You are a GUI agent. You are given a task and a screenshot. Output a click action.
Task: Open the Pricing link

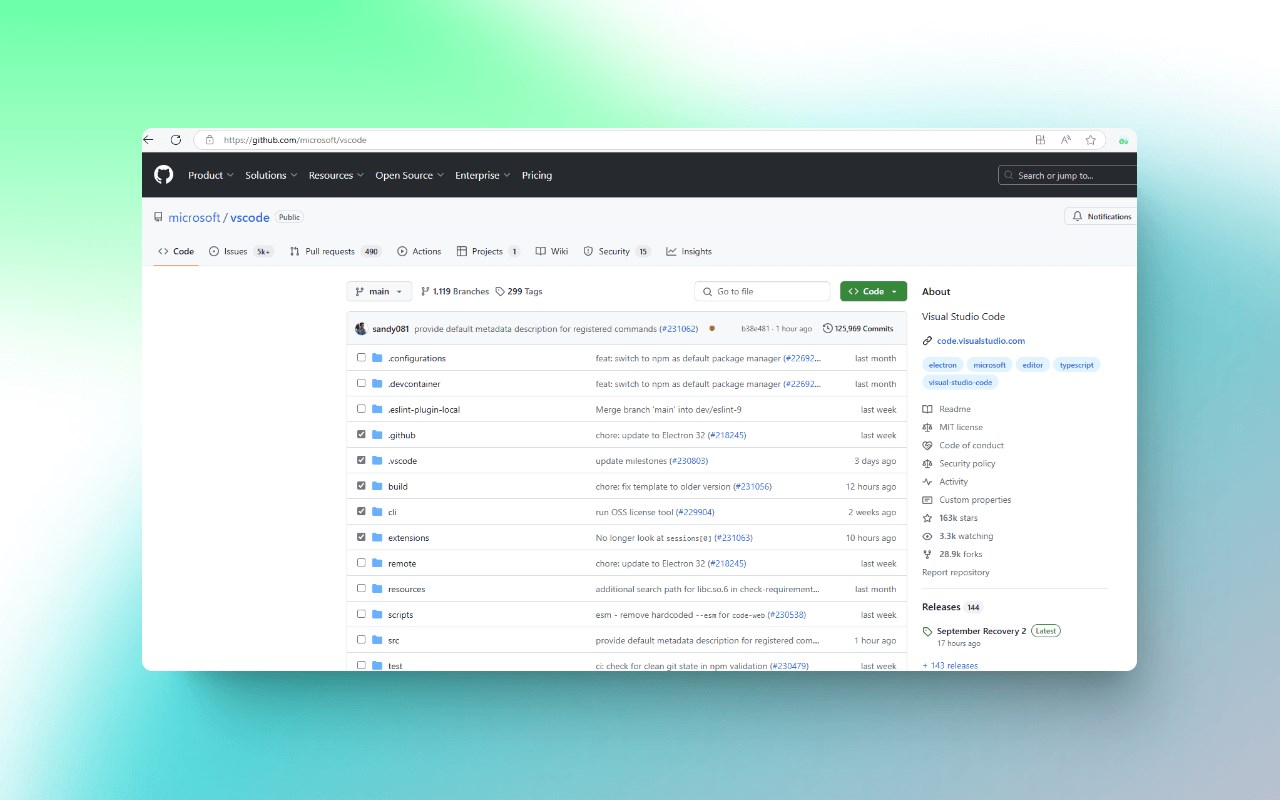[537, 175]
